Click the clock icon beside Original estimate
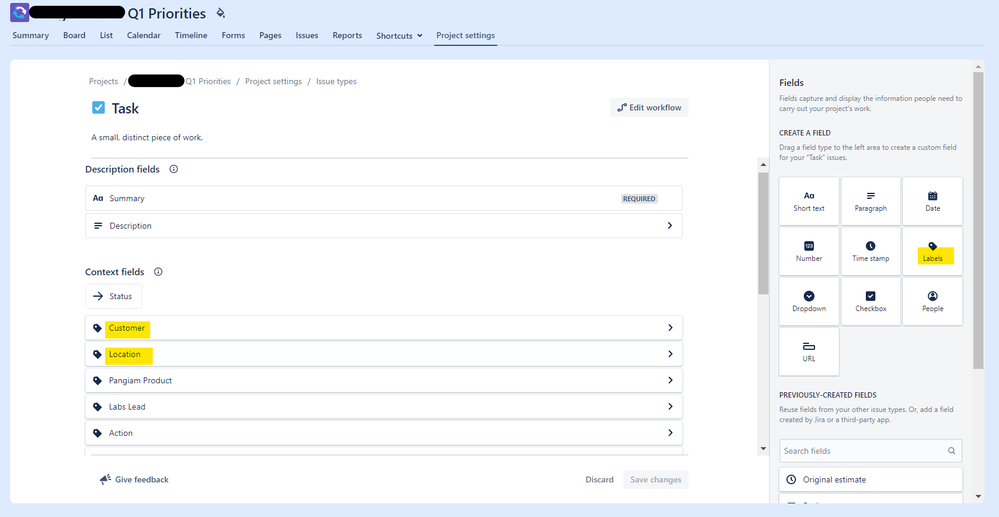The height and width of the screenshot is (517, 999). pyautogui.click(x=791, y=479)
